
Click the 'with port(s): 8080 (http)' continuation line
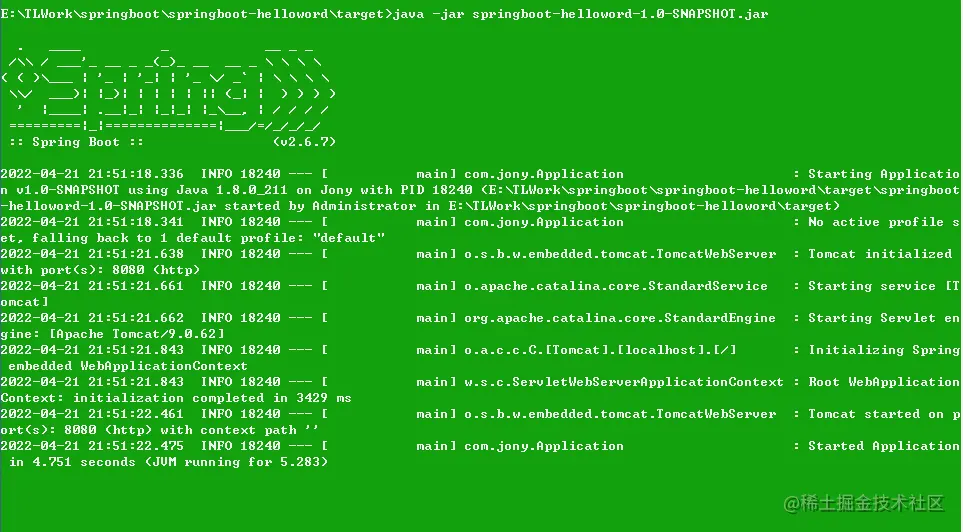[x=100, y=270]
